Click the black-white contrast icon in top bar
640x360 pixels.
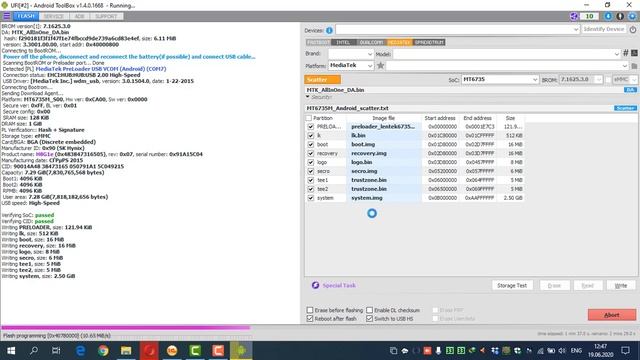[x=620, y=16]
